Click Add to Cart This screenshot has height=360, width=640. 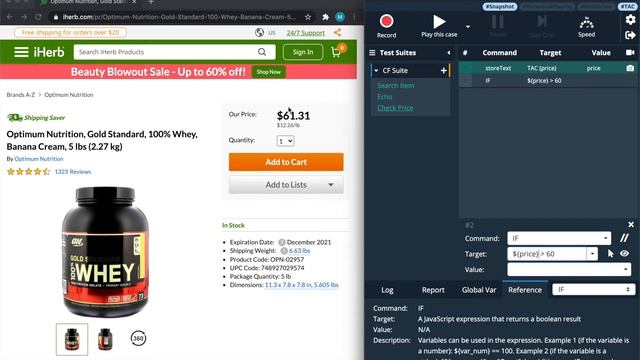(x=286, y=162)
